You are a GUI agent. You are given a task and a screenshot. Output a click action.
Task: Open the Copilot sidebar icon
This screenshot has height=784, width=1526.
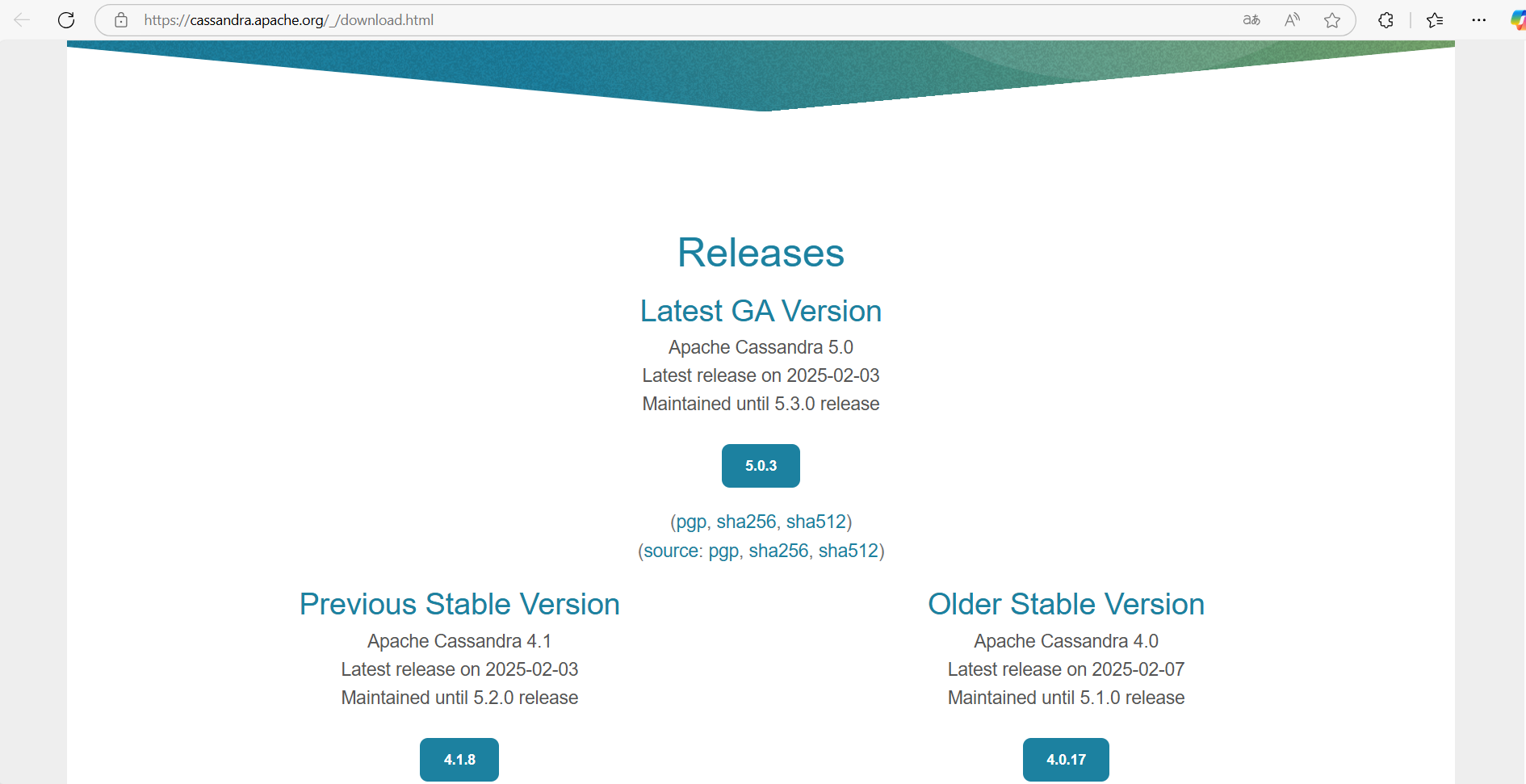1517,20
